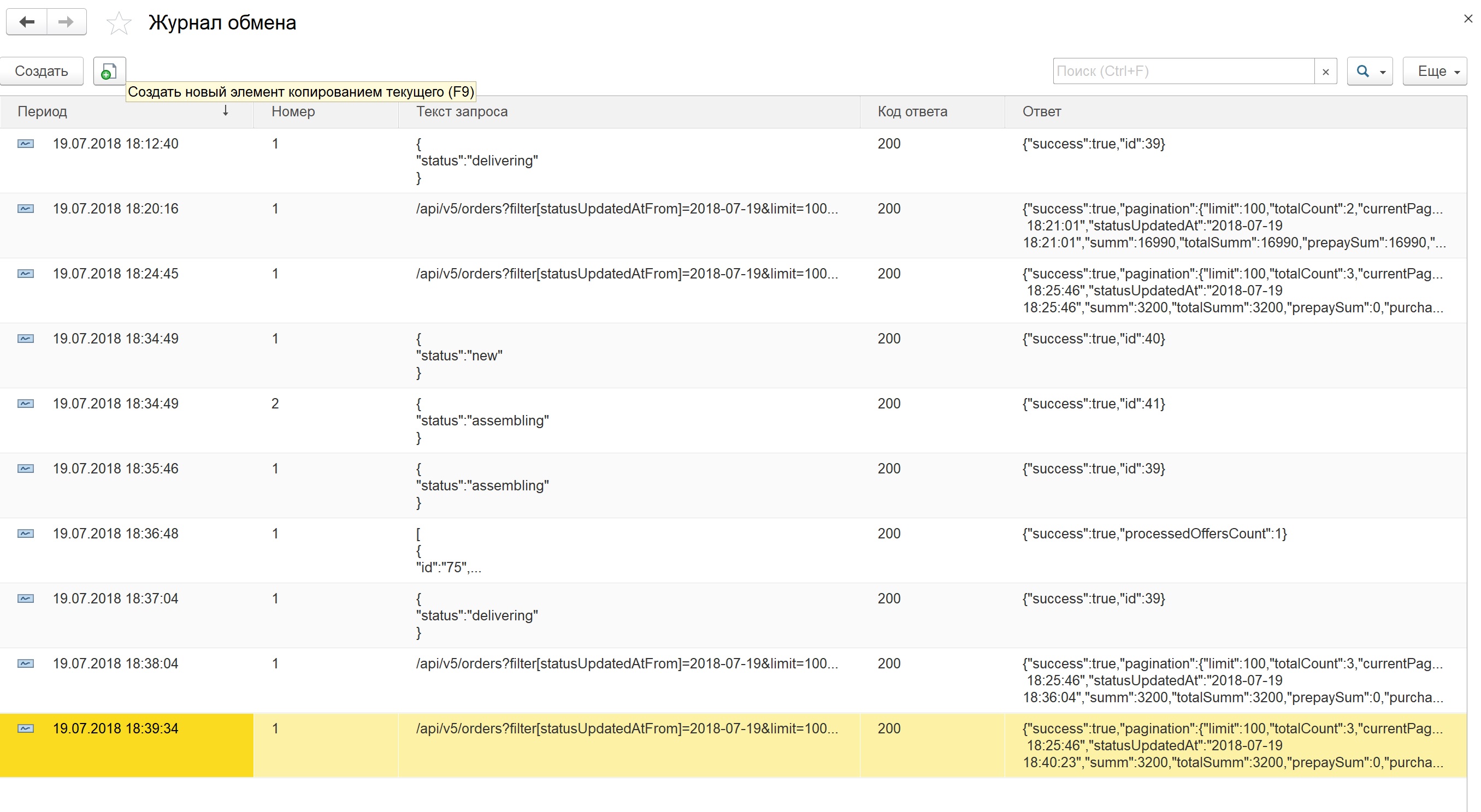This screenshot has width=1481, height=812.
Task: Focus the Поиск (Ctrl+F) search field
Action: [x=1183, y=71]
